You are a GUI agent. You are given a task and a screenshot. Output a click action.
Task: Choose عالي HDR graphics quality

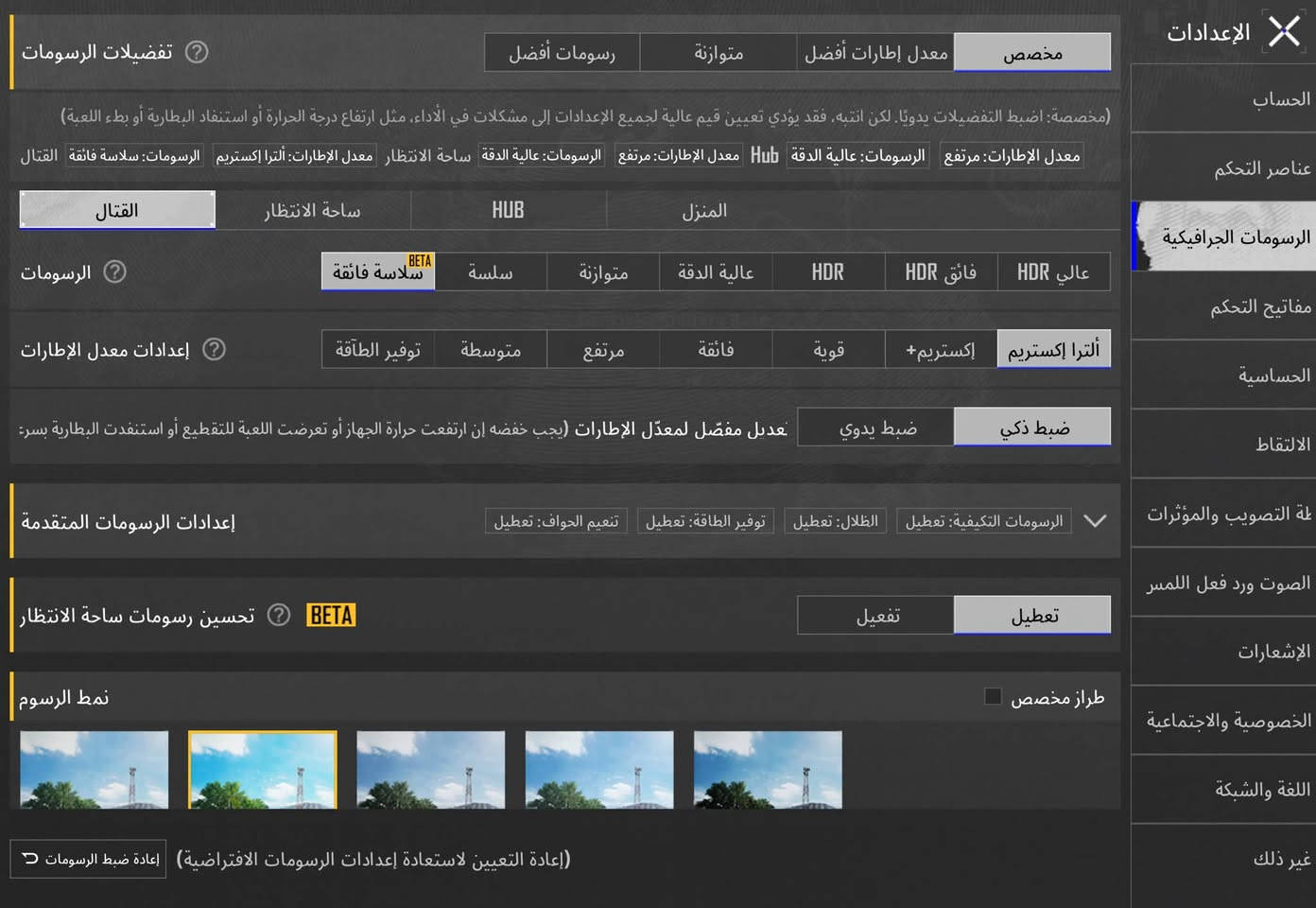tap(1053, 272)
